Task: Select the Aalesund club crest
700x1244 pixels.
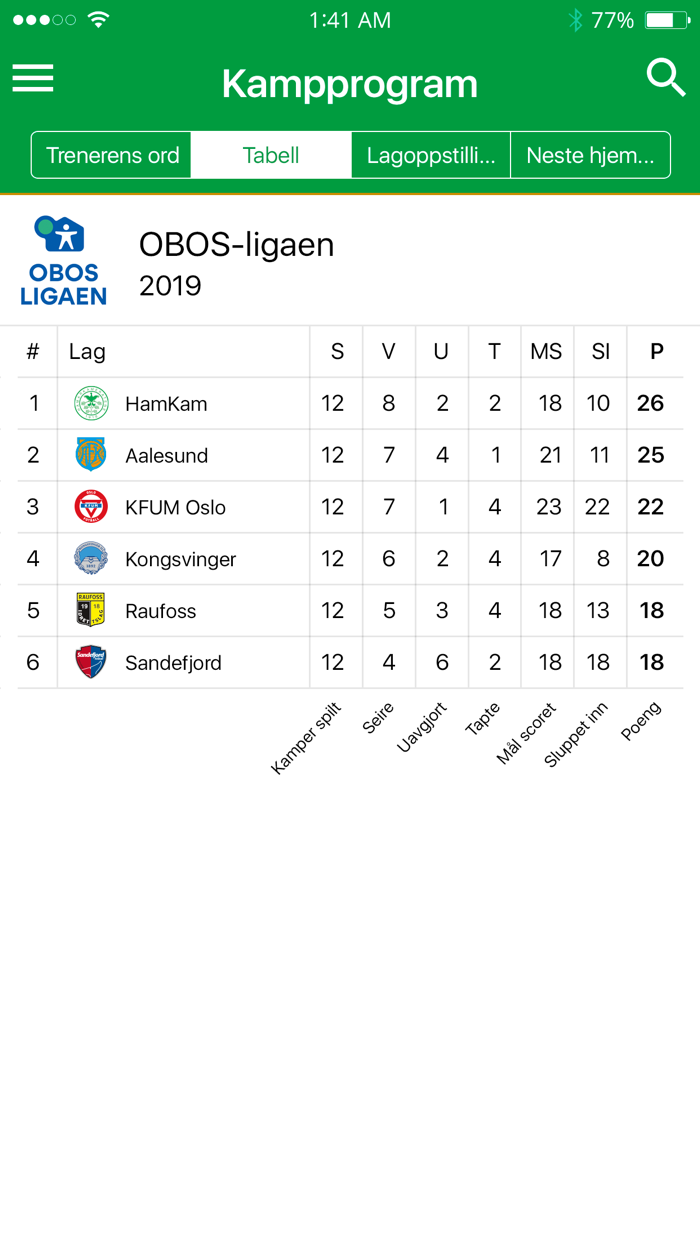Action: click(90, 454)
